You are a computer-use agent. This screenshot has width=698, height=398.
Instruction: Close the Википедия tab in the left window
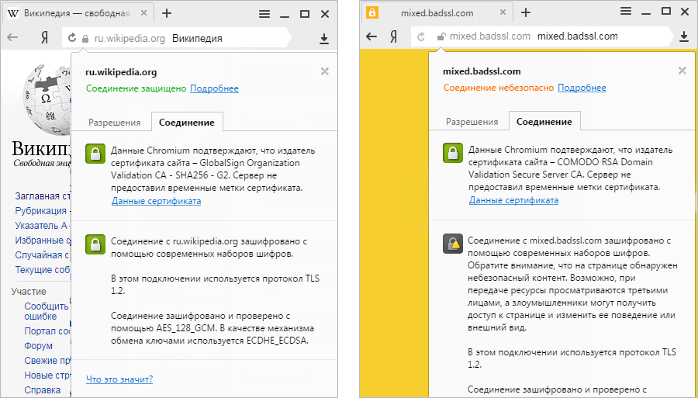(x=144, y=13)
